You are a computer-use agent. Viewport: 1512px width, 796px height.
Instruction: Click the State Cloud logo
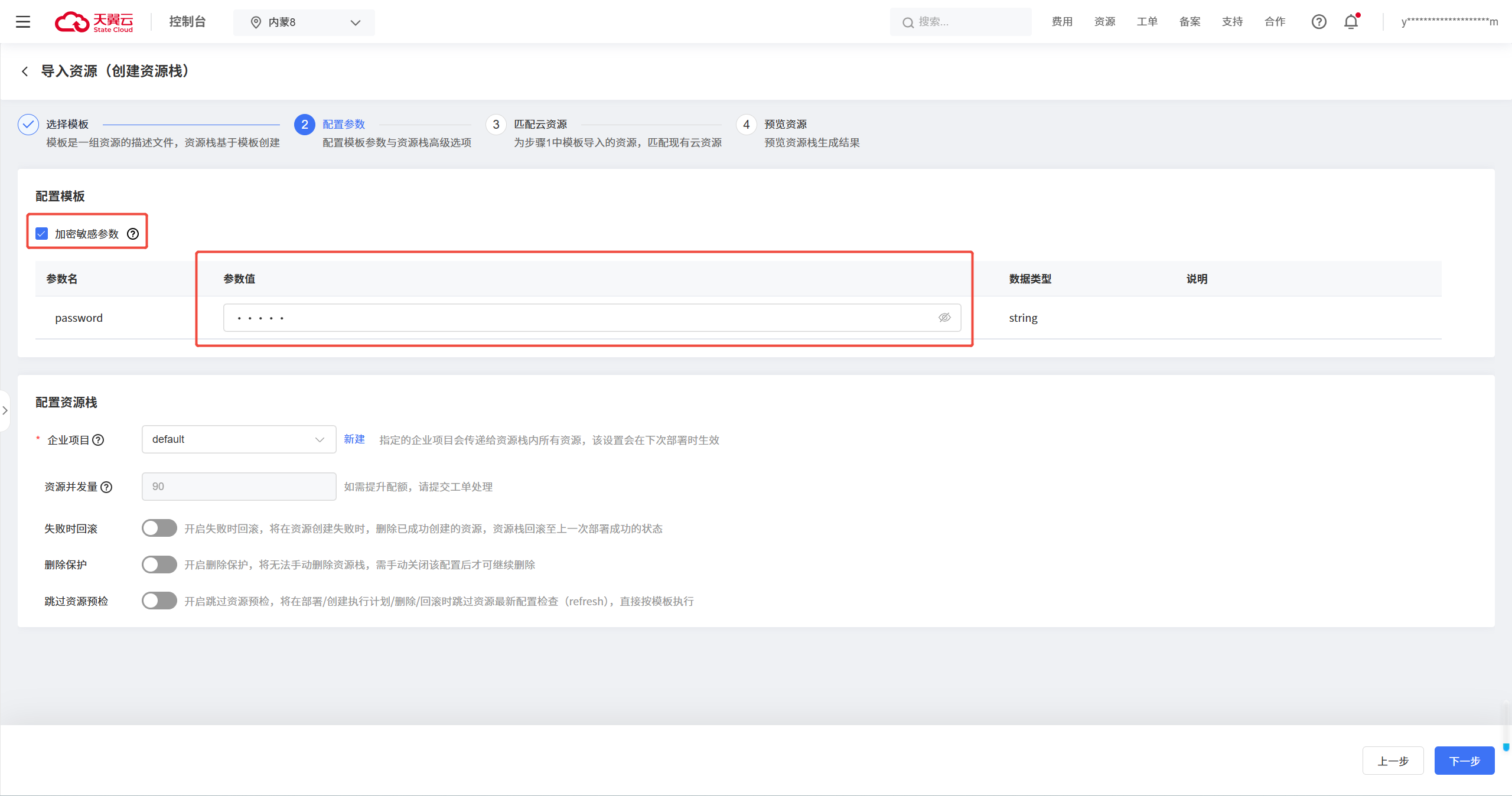click(94, 22)
